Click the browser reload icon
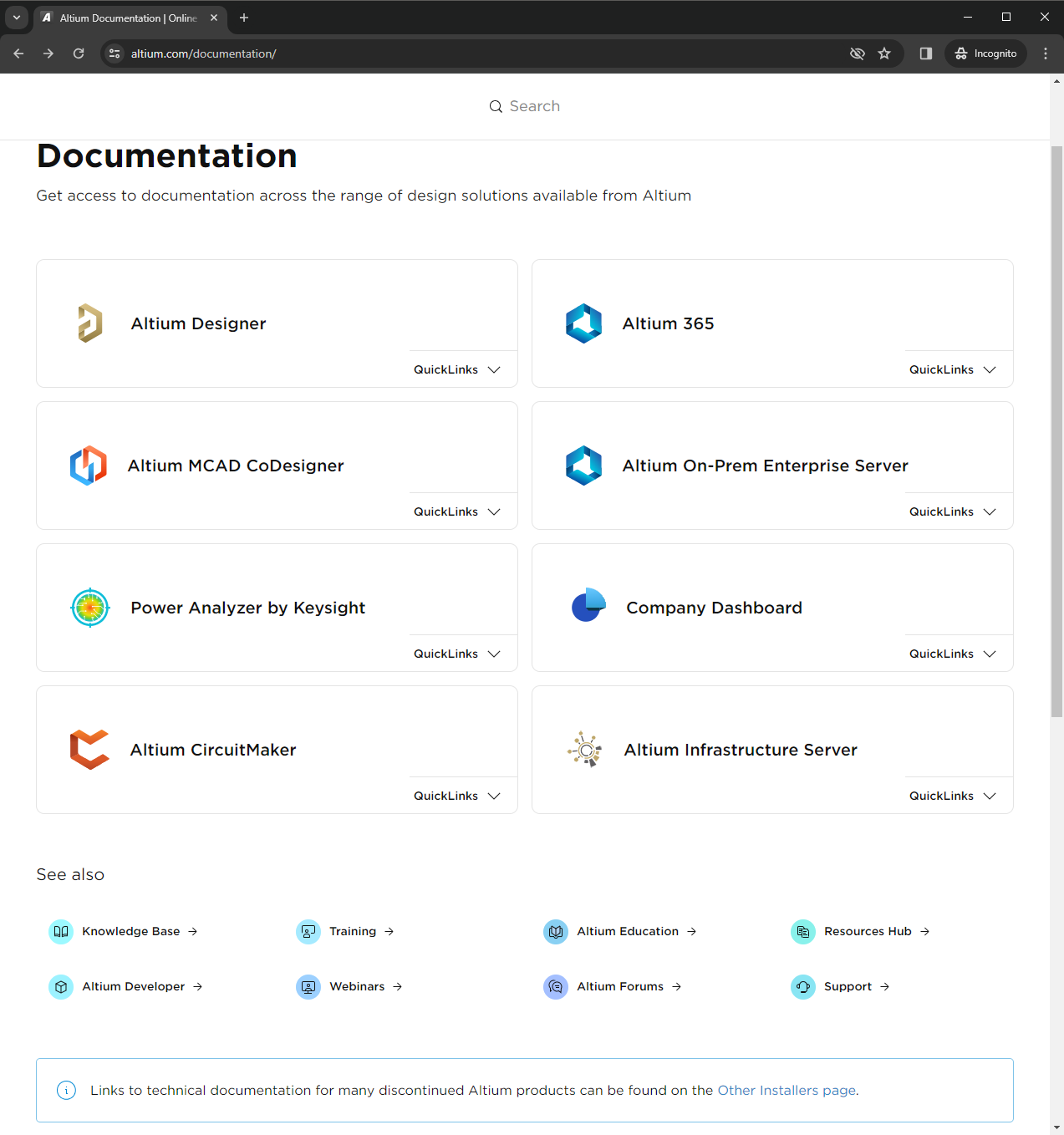Image resolution: width=1064 pixels, height=1135 pixels. click(79, 53)
